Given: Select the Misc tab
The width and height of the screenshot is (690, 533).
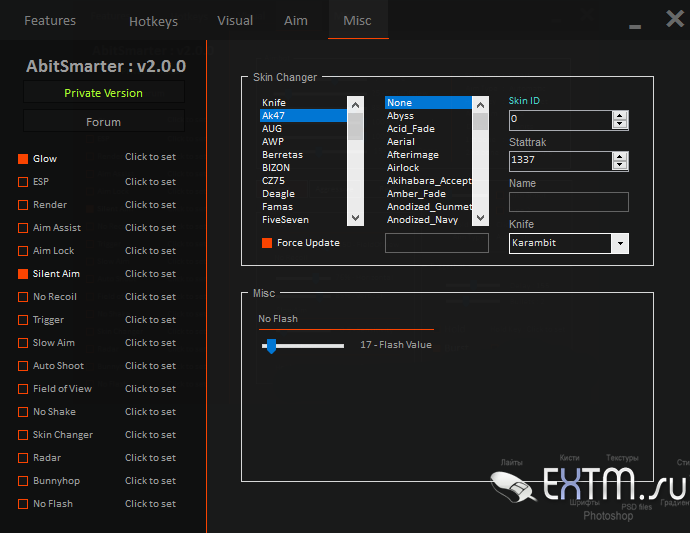Looking at the screenshot, I should tap(357, 20).
